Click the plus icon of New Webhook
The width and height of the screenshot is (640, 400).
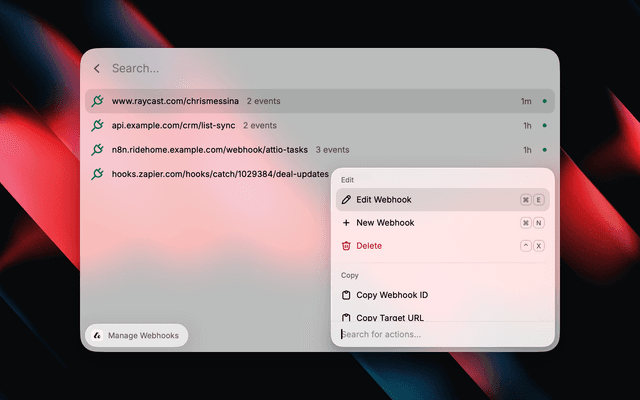[346, 223]
